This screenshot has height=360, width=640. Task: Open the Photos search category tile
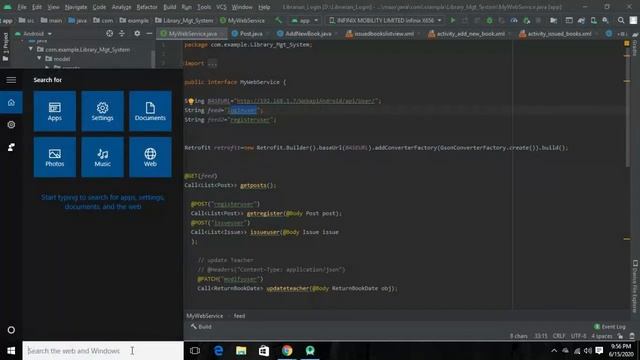point(55,157)
